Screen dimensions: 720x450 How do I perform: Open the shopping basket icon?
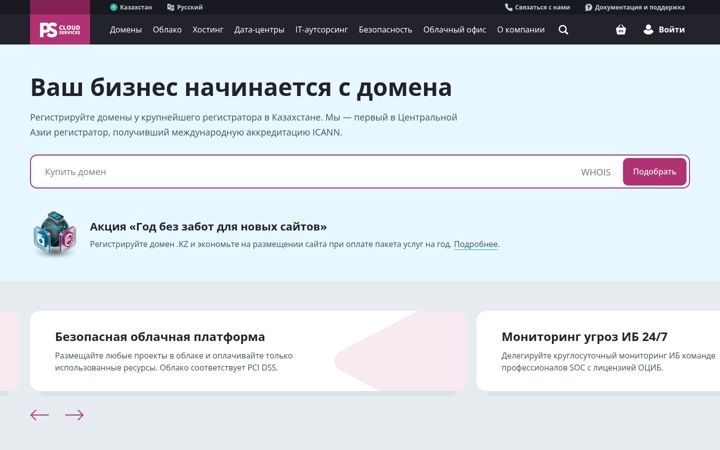click(621, 30)
